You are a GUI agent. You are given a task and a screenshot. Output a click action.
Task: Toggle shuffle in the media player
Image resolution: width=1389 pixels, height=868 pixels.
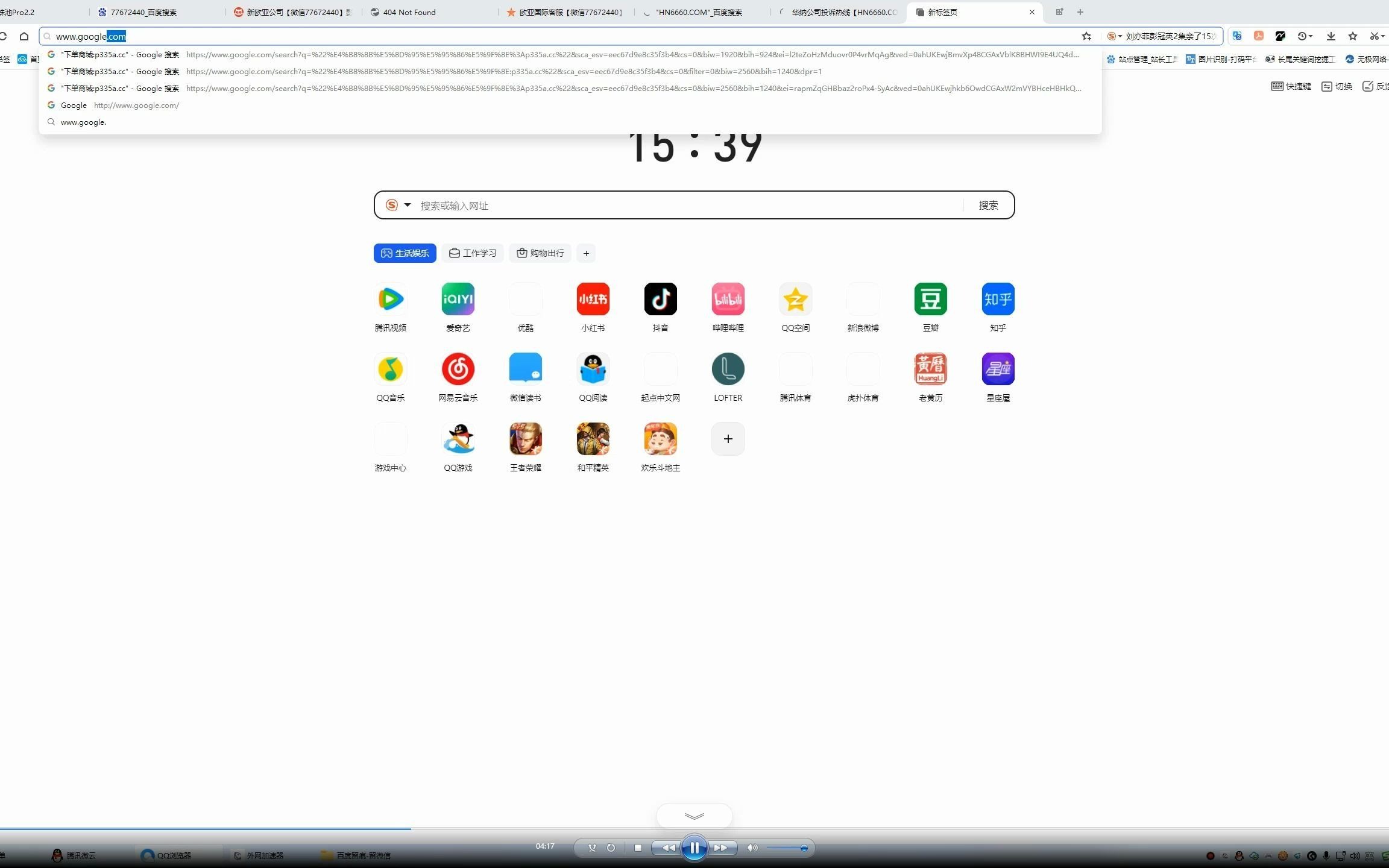pos(592,848)
